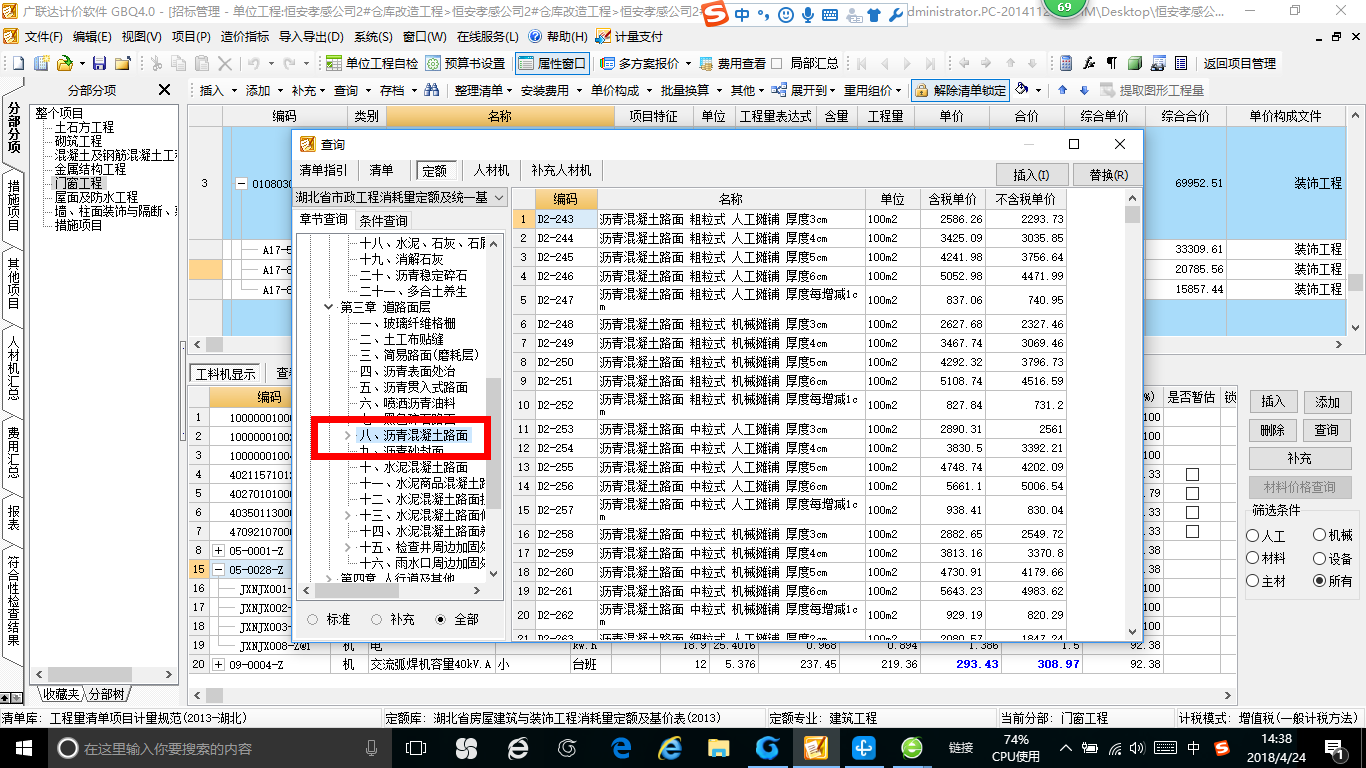This screenshot has height=768, width=1366.
Task: Close the 分部分项 tree panel with X
Action: coord(165,90)
